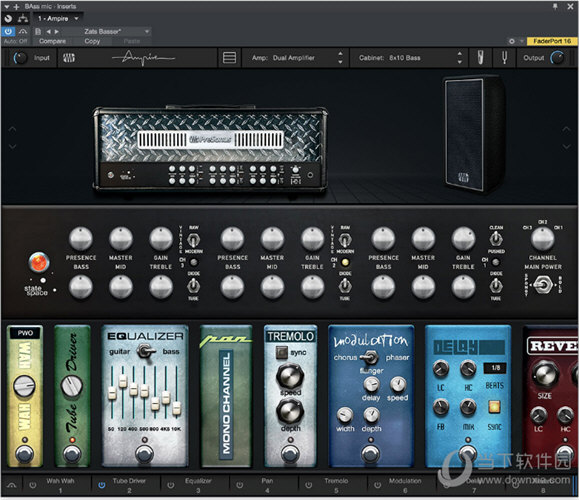Stomp the Tremolo pedal footswitch

[x=290, y=454]
